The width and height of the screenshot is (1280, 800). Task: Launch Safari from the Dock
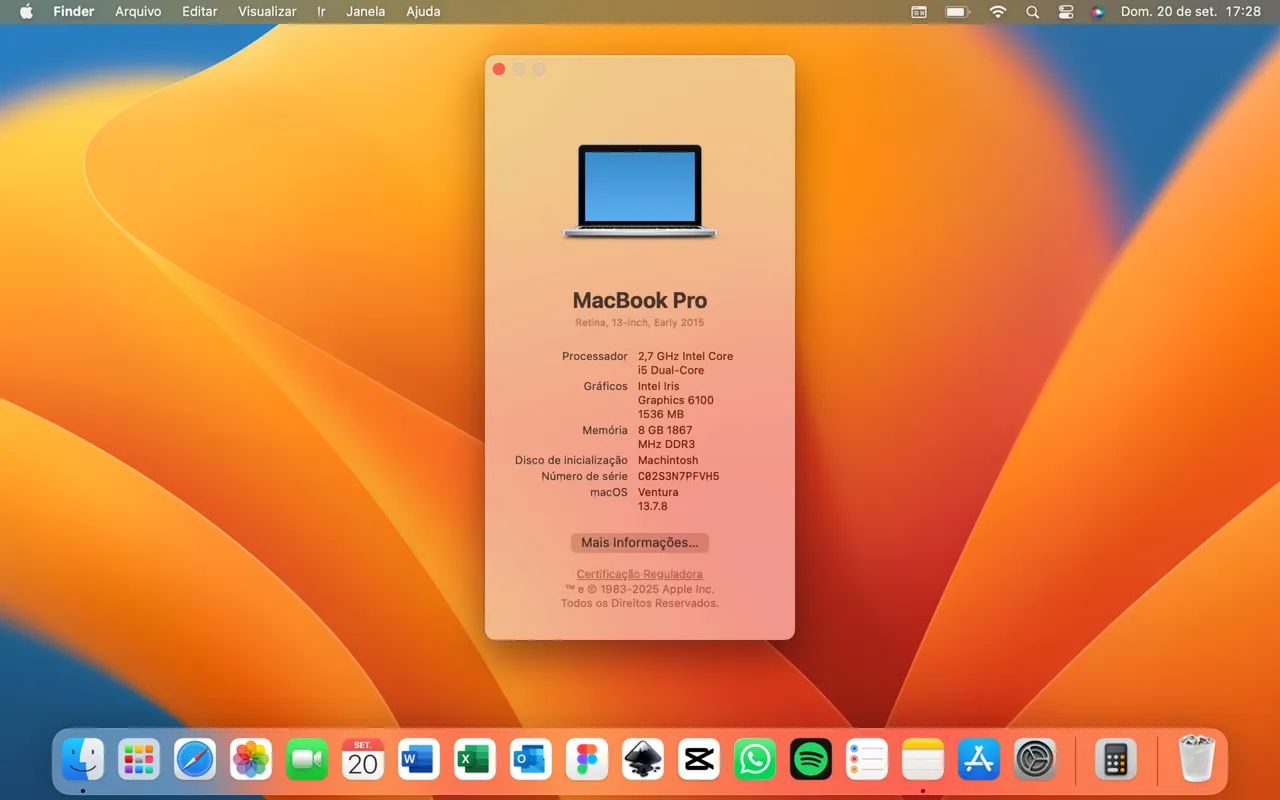(x=195, y=760)
